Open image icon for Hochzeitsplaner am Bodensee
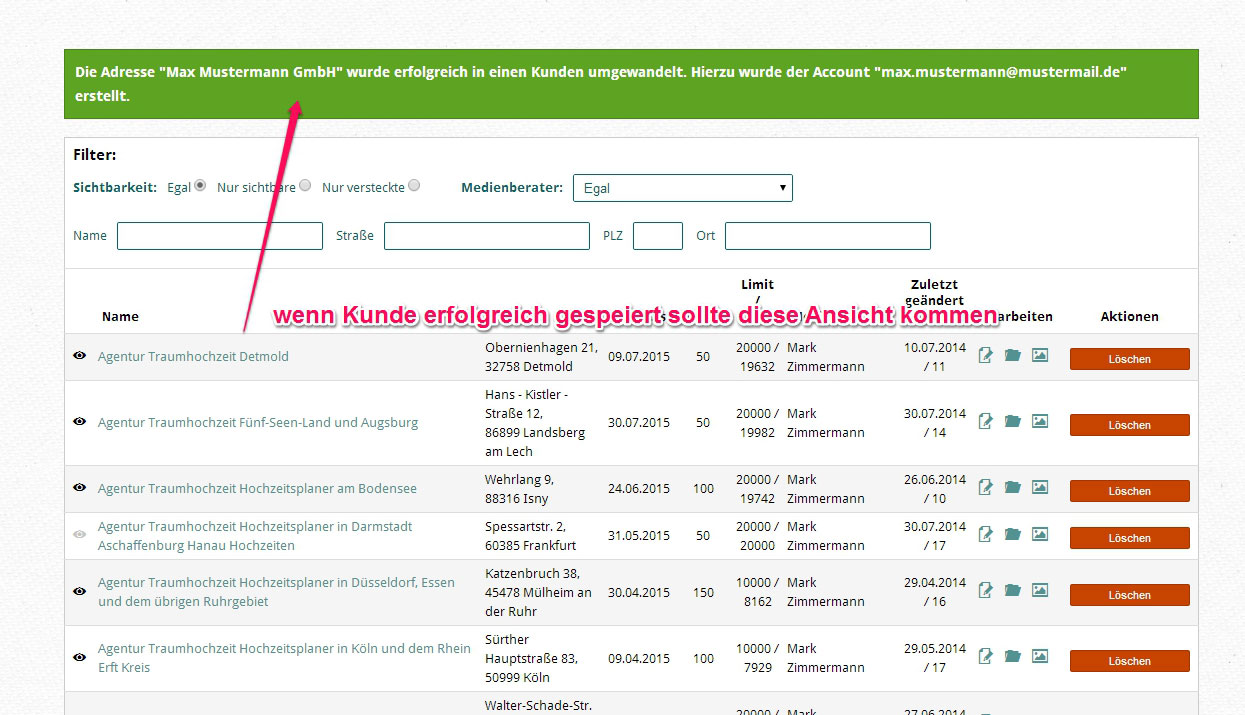Screen dimensions: 1245x715 point(1040,488)
